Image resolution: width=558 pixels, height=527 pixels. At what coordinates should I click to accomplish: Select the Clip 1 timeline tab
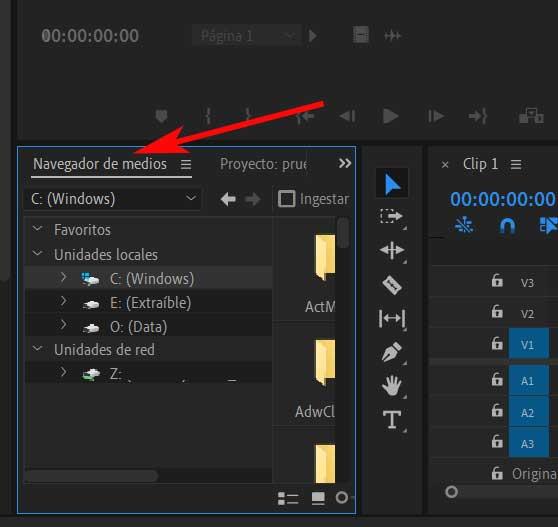click(480, 164)
